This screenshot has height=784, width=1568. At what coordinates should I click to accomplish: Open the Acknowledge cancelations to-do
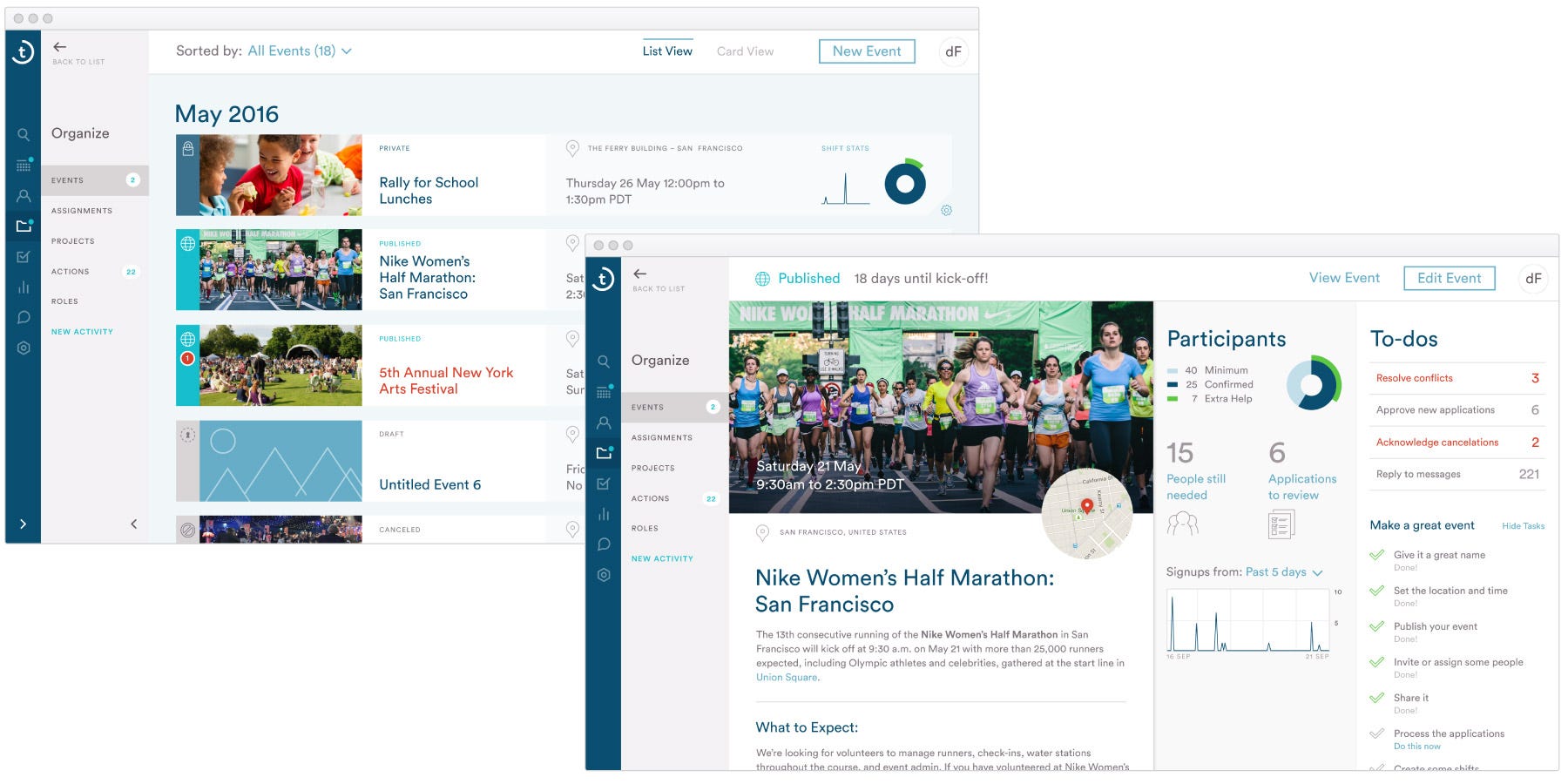[1457, 443]
